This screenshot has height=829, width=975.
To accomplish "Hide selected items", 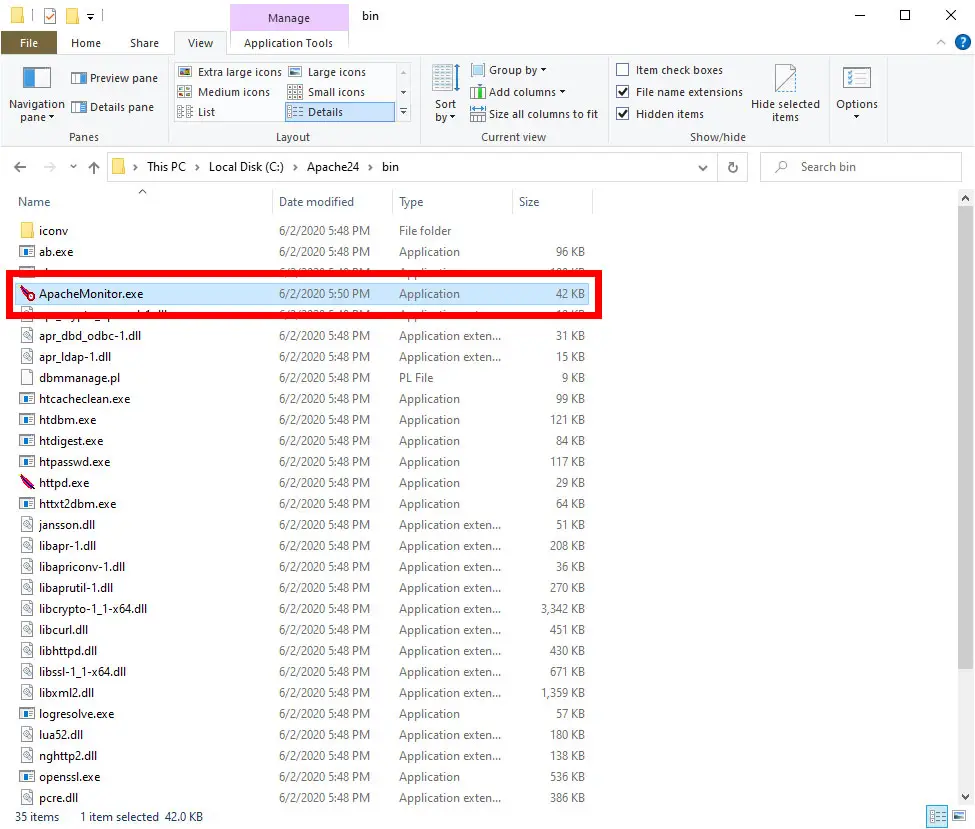I will [x=785, y=94].
